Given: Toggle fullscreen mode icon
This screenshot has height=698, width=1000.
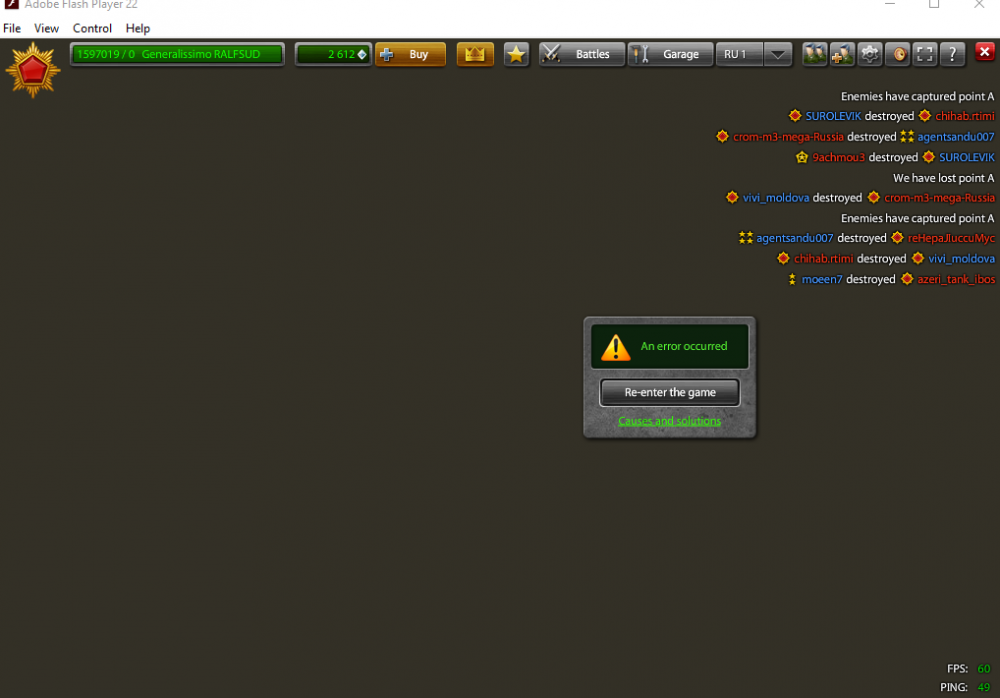Looking at the screenshot, I should pyautogui.click(x=925, y=54).
